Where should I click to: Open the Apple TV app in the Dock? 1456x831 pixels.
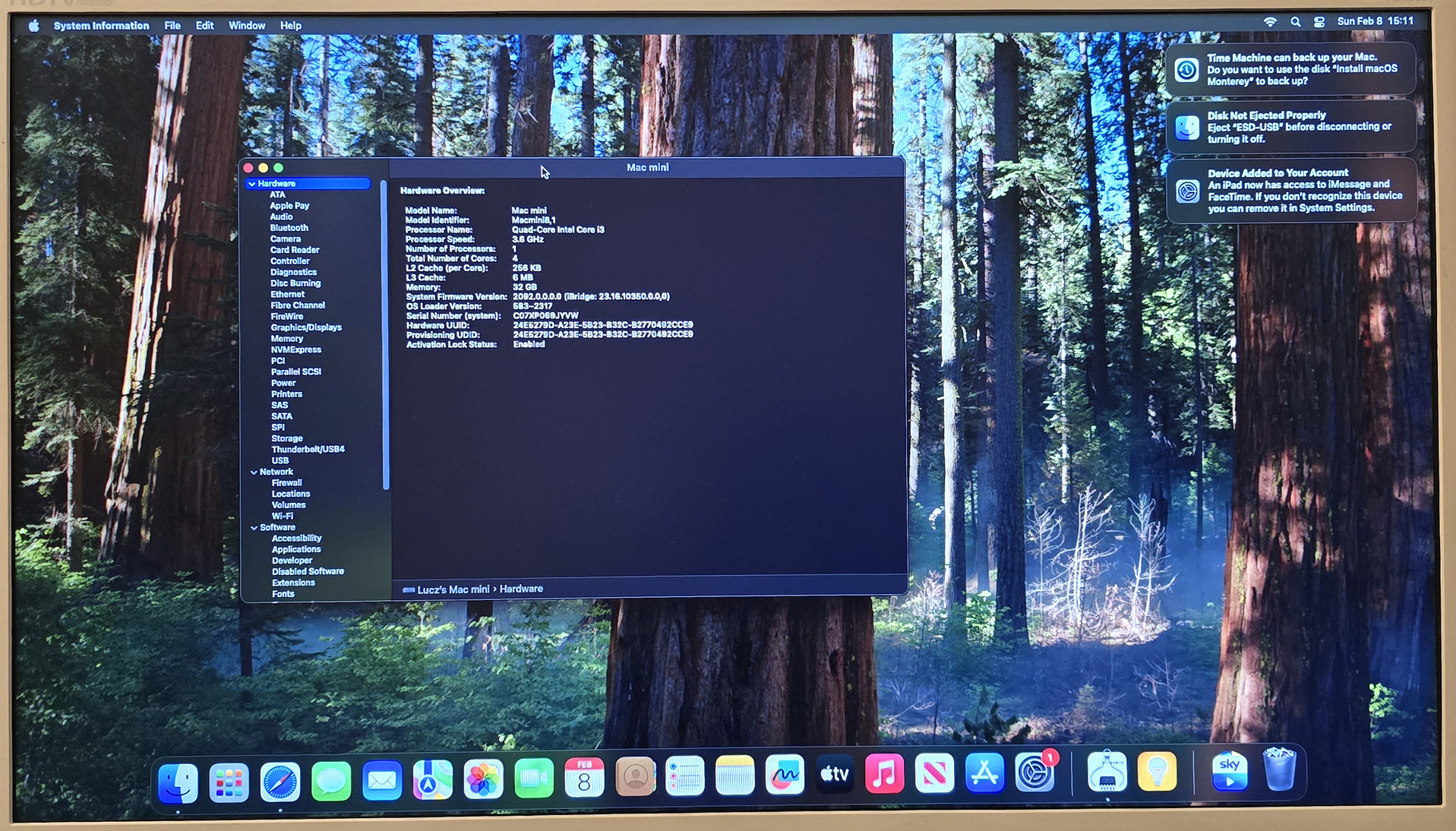(835, 774)
